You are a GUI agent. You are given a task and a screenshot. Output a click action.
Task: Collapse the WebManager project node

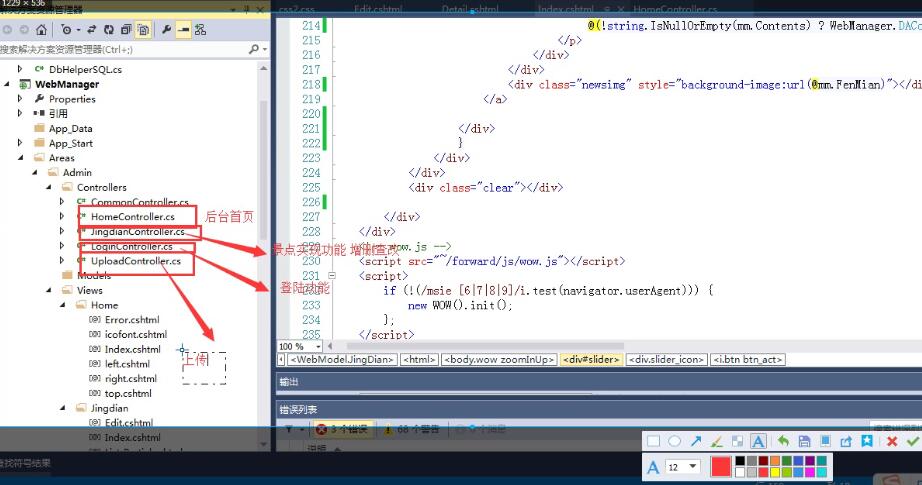8,84
